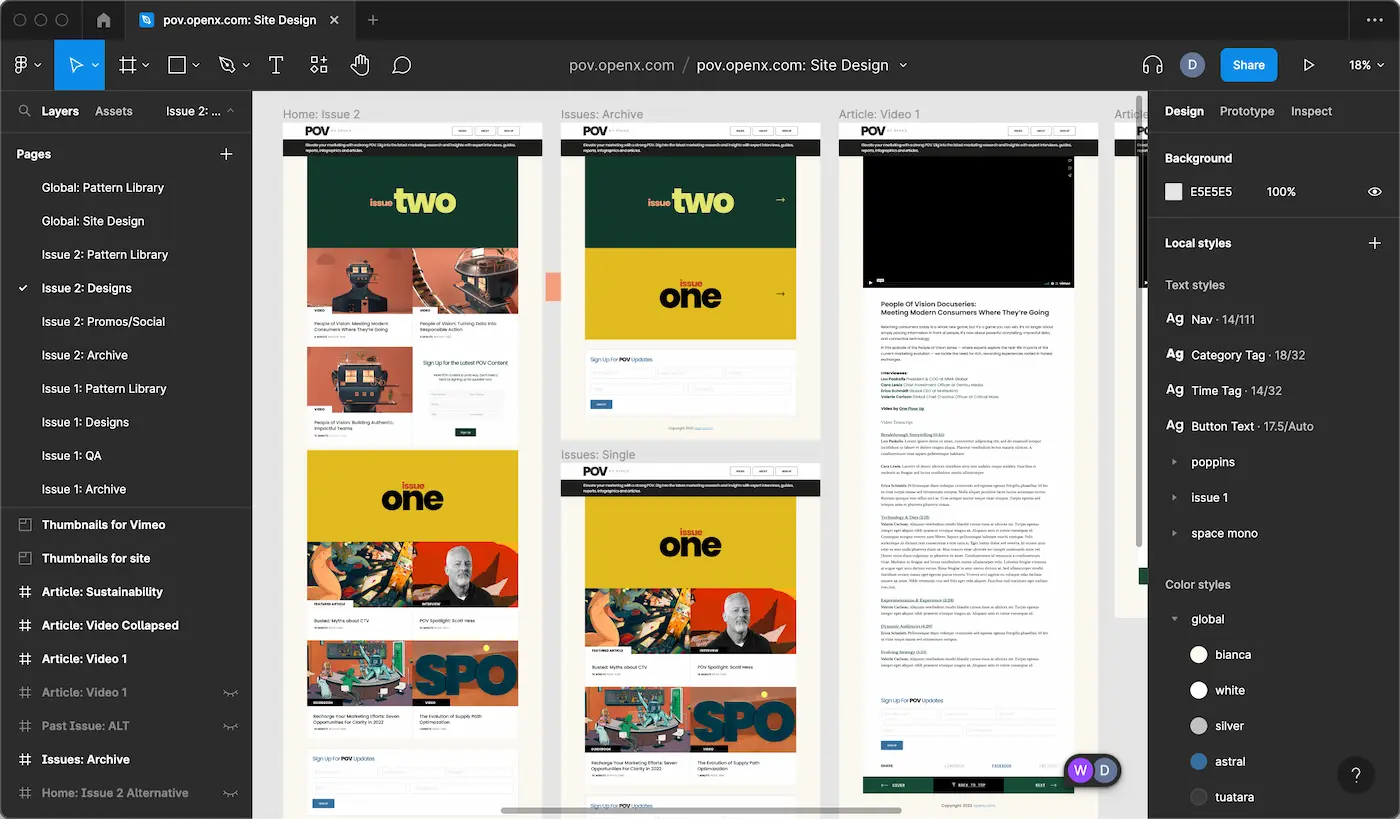1400x819 pixels.
Task: Click the Article: Sustainability frame icon
Action: tap(25, 592)
